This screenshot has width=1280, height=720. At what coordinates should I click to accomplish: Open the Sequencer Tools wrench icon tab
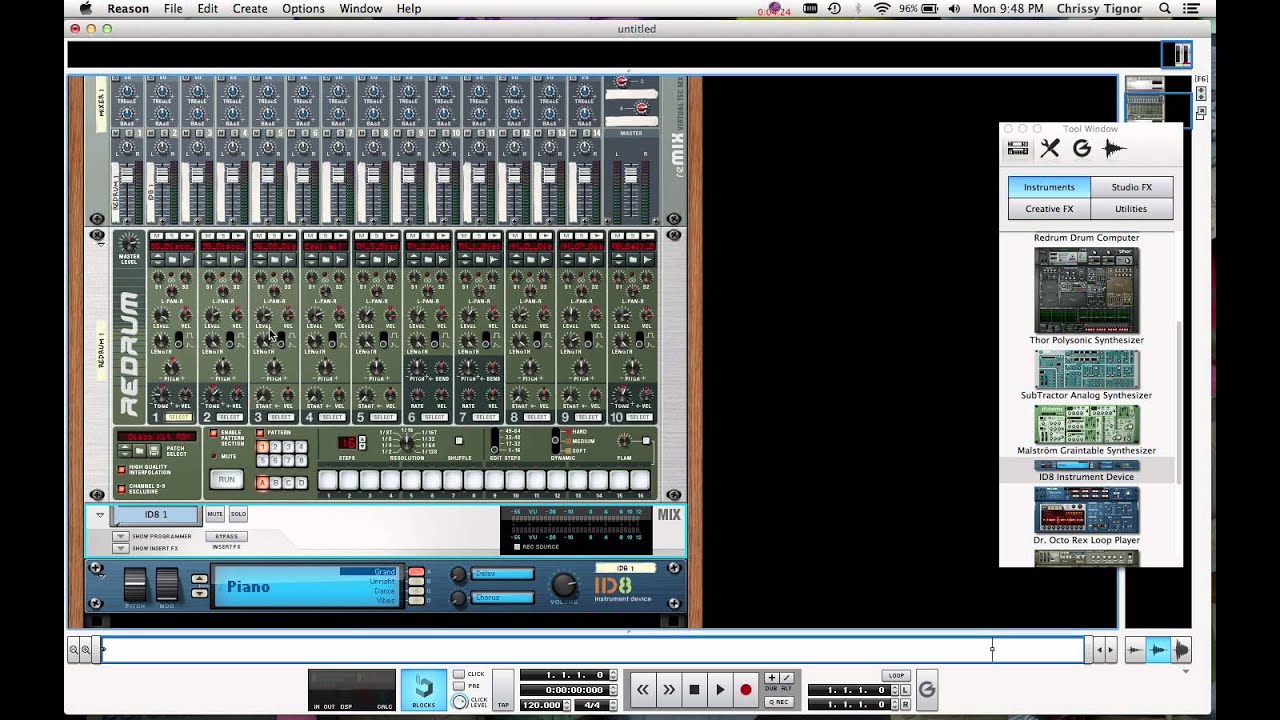[x=1049, y=149]
